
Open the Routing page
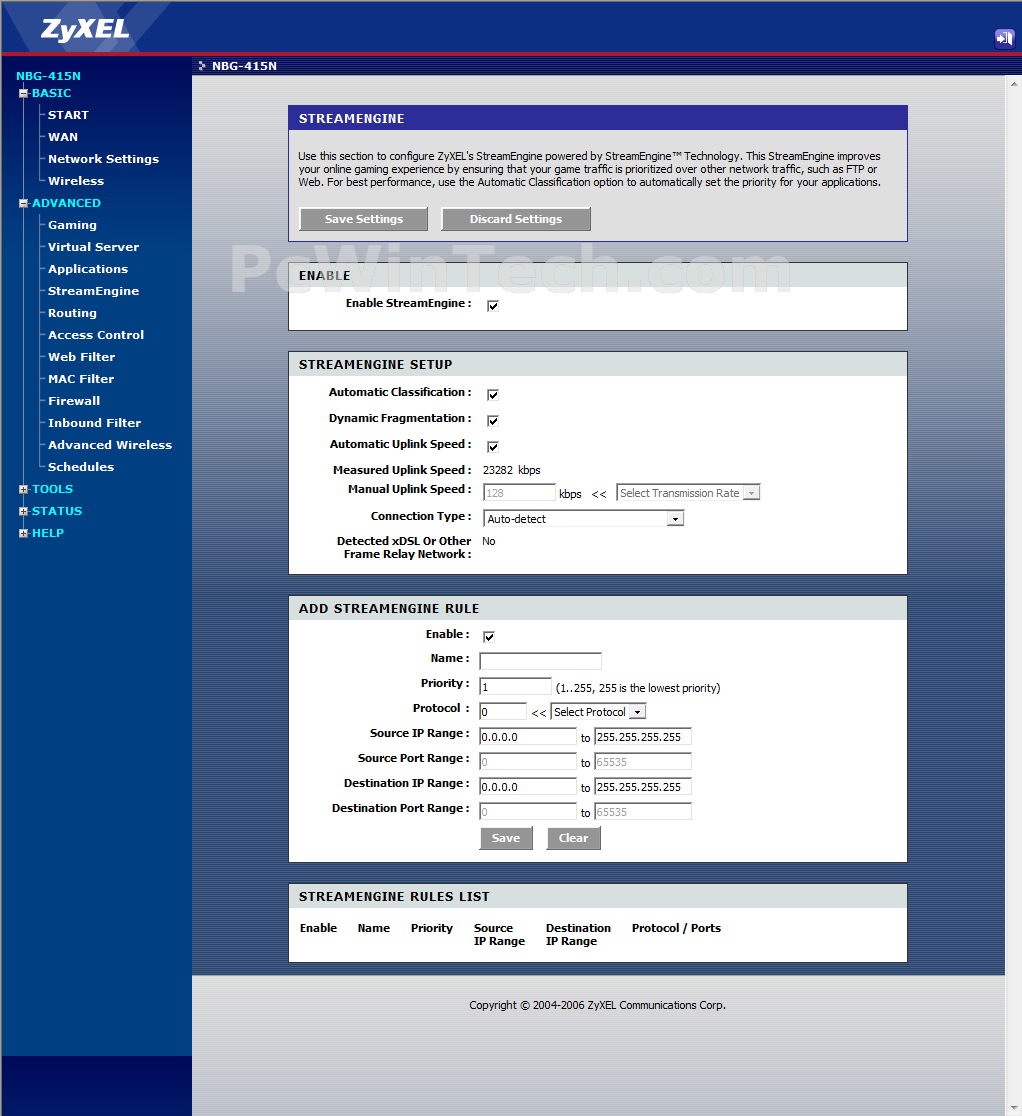[x=72, y=314]
